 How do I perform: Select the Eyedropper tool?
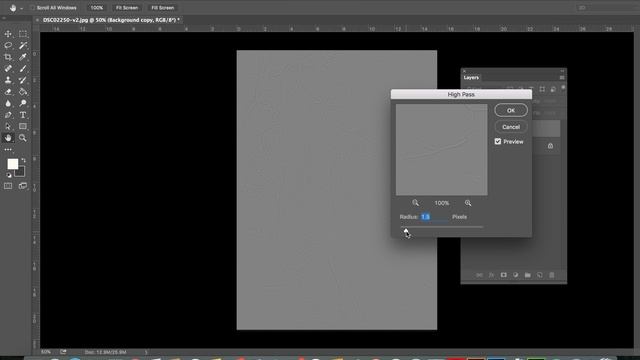click(23, 57)
